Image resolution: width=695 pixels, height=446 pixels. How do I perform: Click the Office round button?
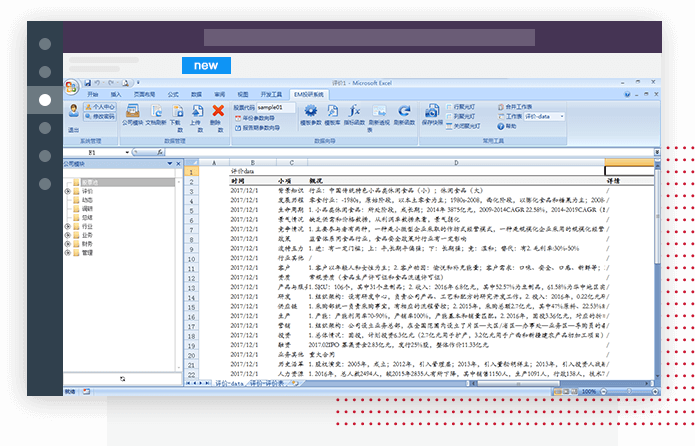pos(74,87)
